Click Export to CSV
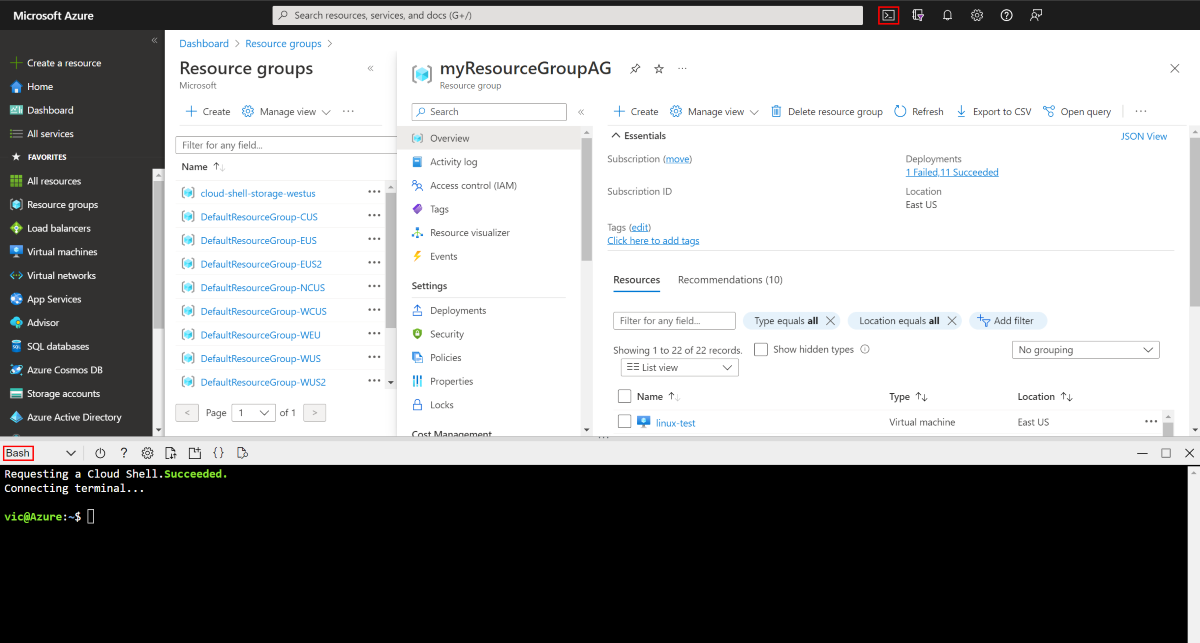Image resolution: width=1200 pixels, height=643 pixels. coord(994,112)
